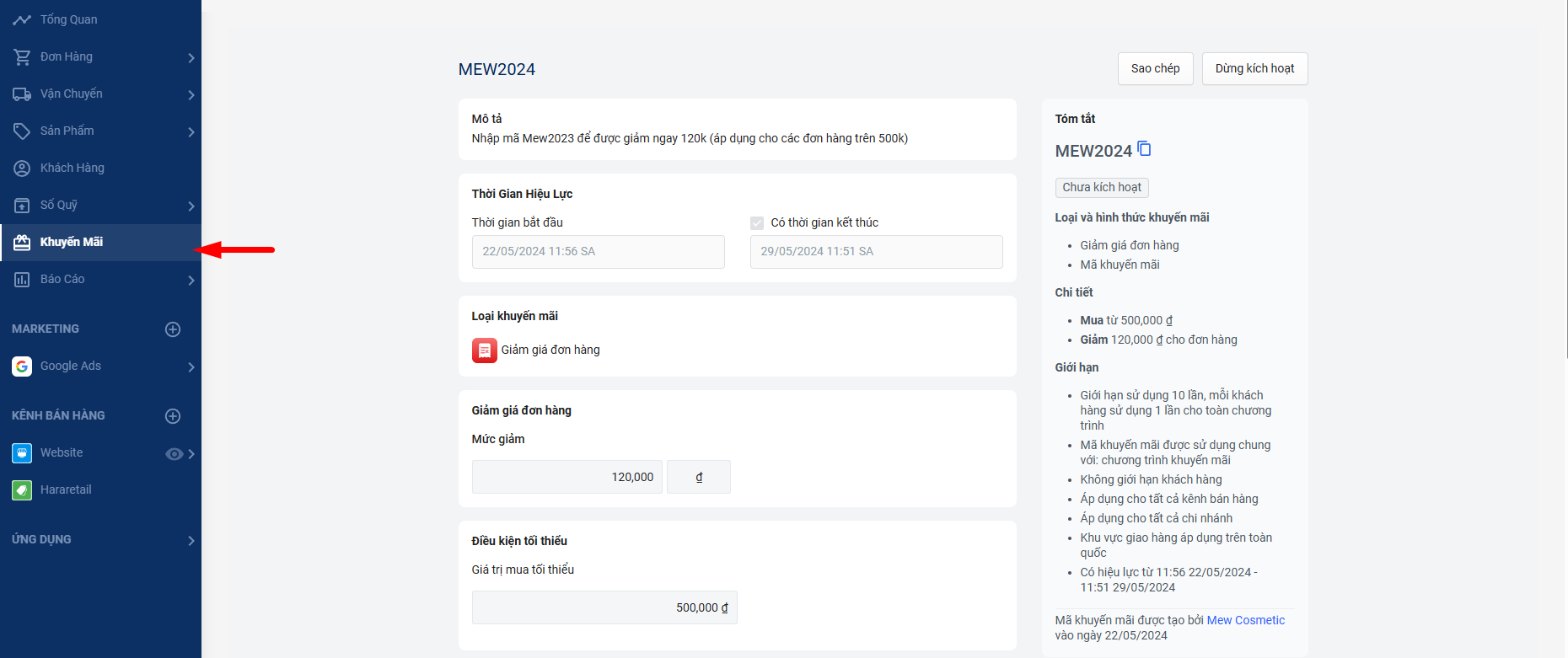Add a sales channel with plus icon
This screenshot has width=1568, height=658.
point(173,416)
